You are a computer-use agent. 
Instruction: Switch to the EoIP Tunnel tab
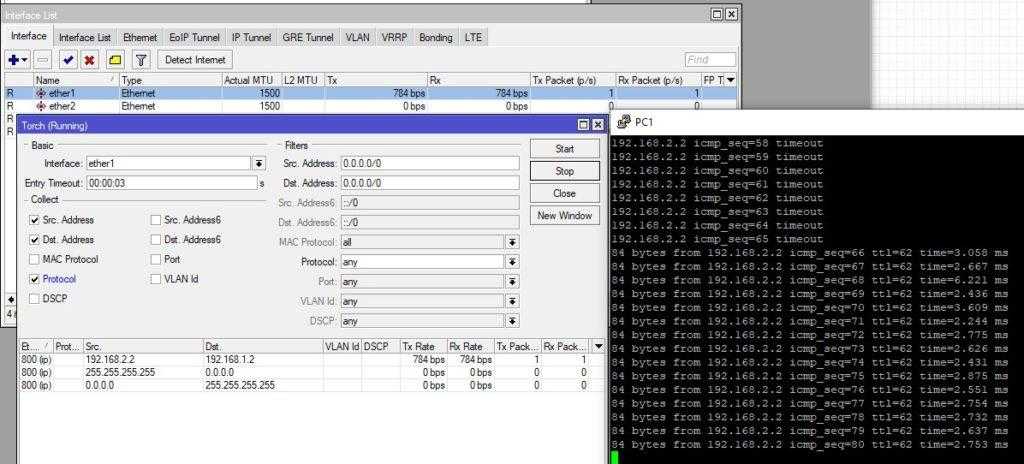click(194, 37)
